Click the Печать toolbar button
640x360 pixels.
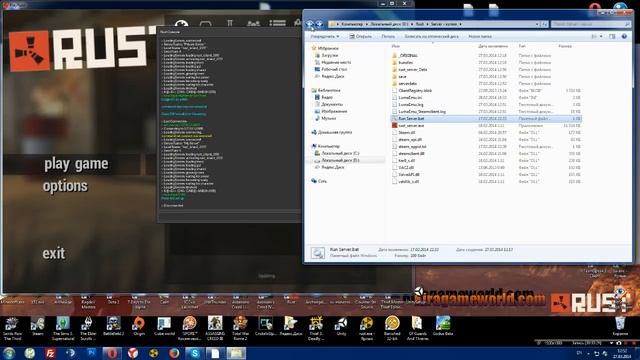pyautogui.click(x=388, y=36)
